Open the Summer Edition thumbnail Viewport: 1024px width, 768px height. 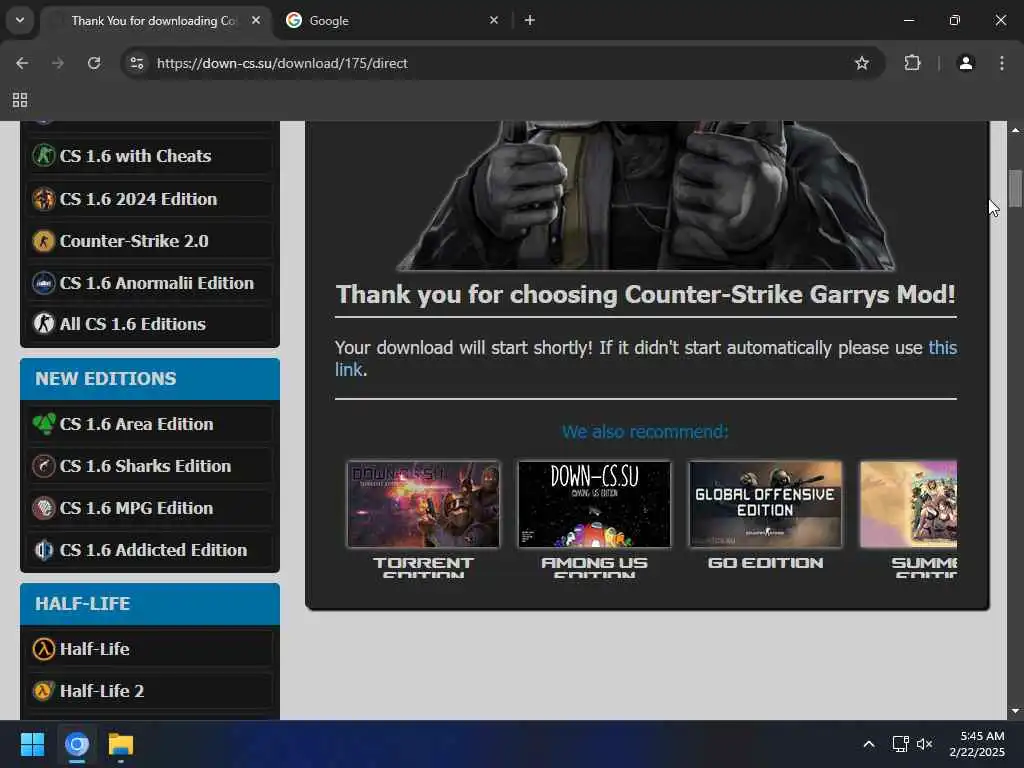[908, 504]
